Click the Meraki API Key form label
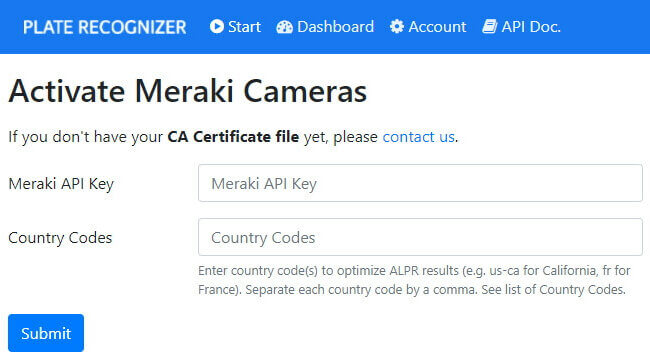The image size is (650, 363). (x=61, y=184)
